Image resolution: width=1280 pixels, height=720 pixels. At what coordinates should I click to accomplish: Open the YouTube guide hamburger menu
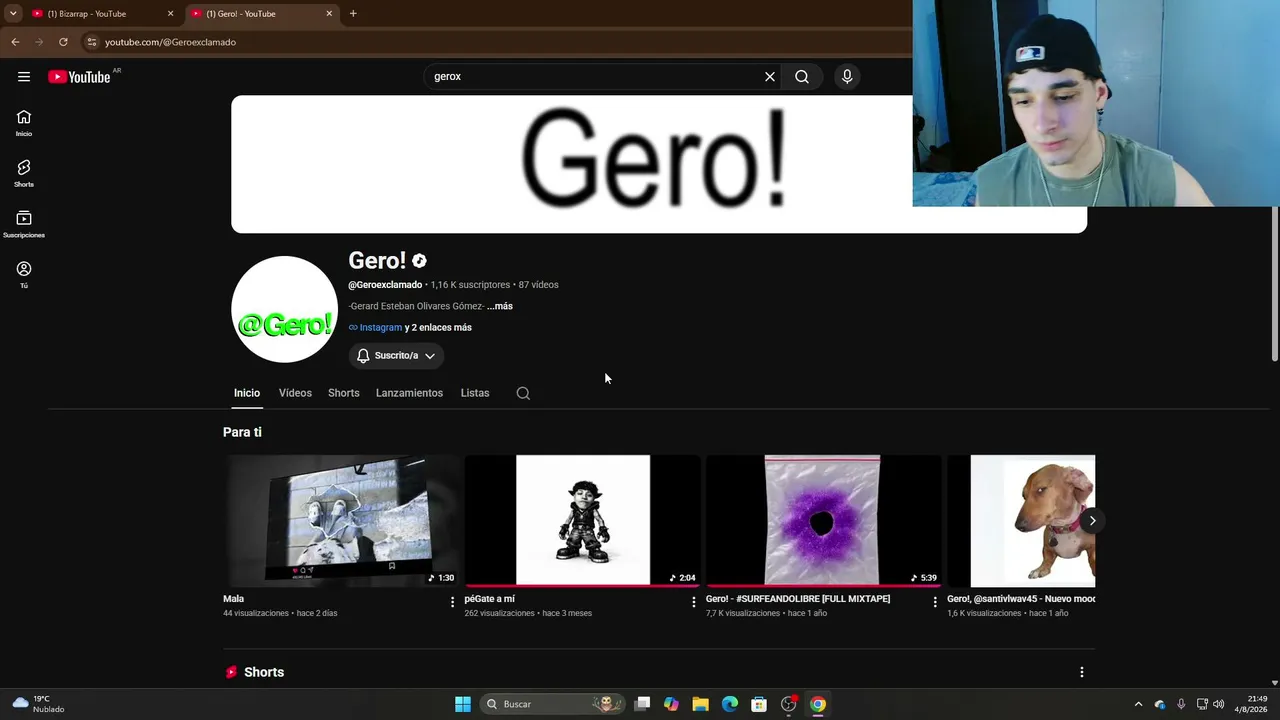coord(24,77)
